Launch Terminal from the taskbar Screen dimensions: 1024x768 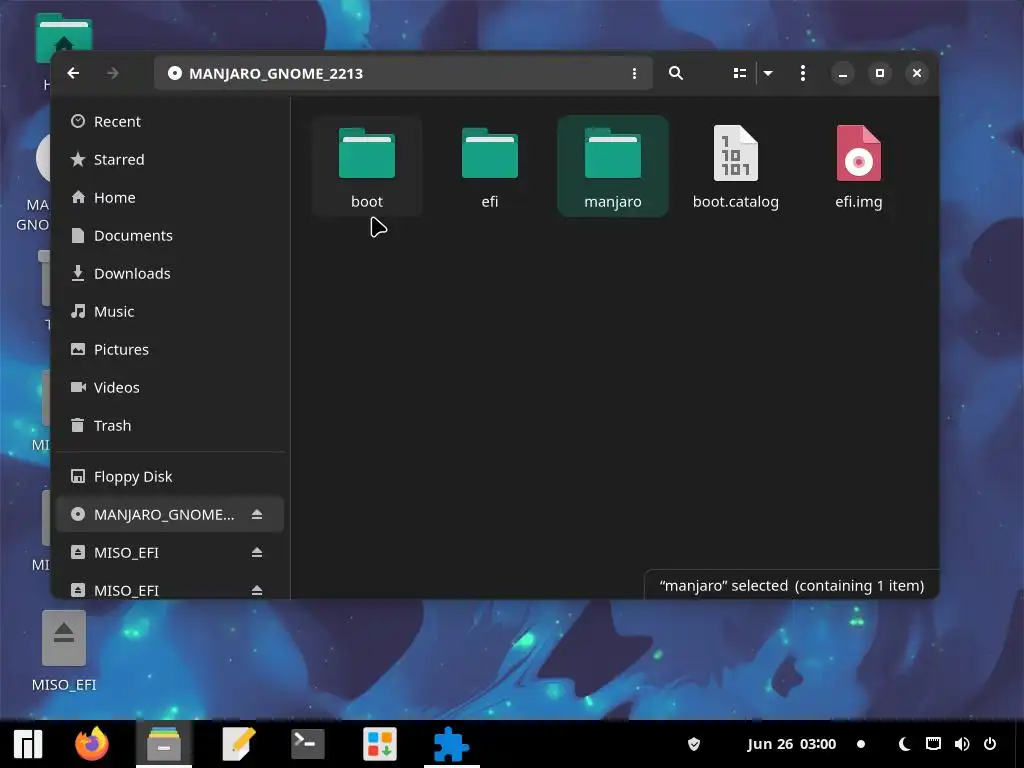[308, 744]
